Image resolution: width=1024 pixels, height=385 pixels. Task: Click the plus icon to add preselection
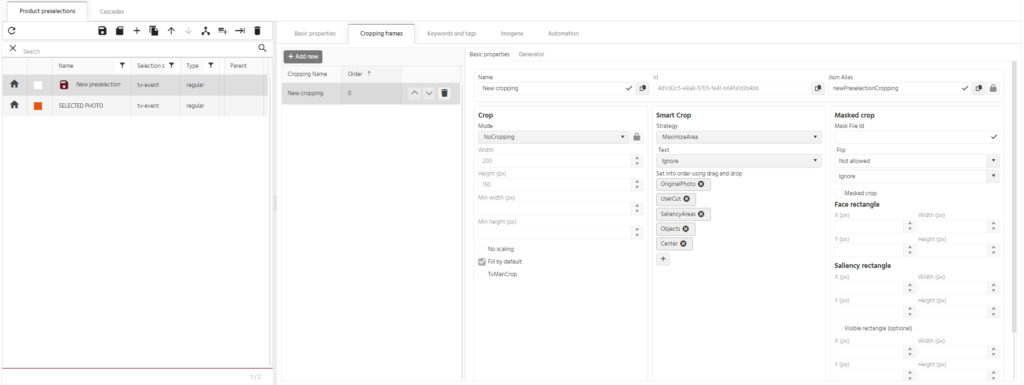(x=136, y=31)
